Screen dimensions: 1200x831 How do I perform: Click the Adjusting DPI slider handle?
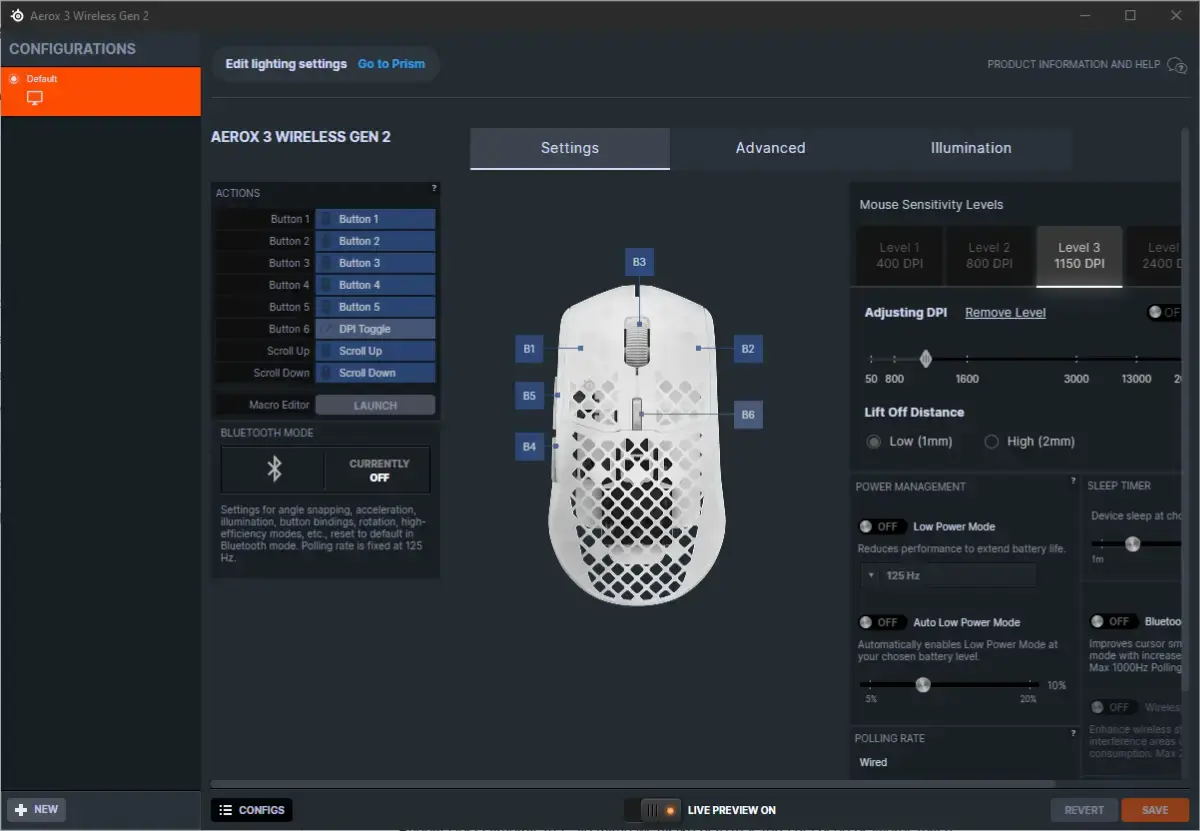(x=926, y=358)
